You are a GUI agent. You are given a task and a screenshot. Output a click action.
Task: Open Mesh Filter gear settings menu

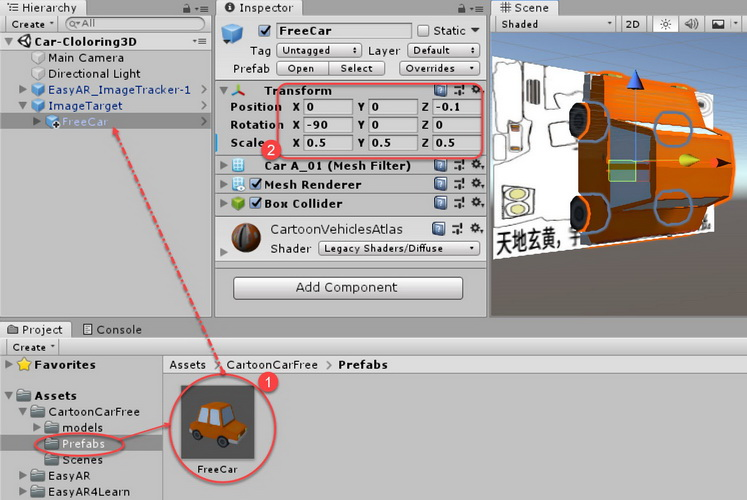[x=477, y=165]
